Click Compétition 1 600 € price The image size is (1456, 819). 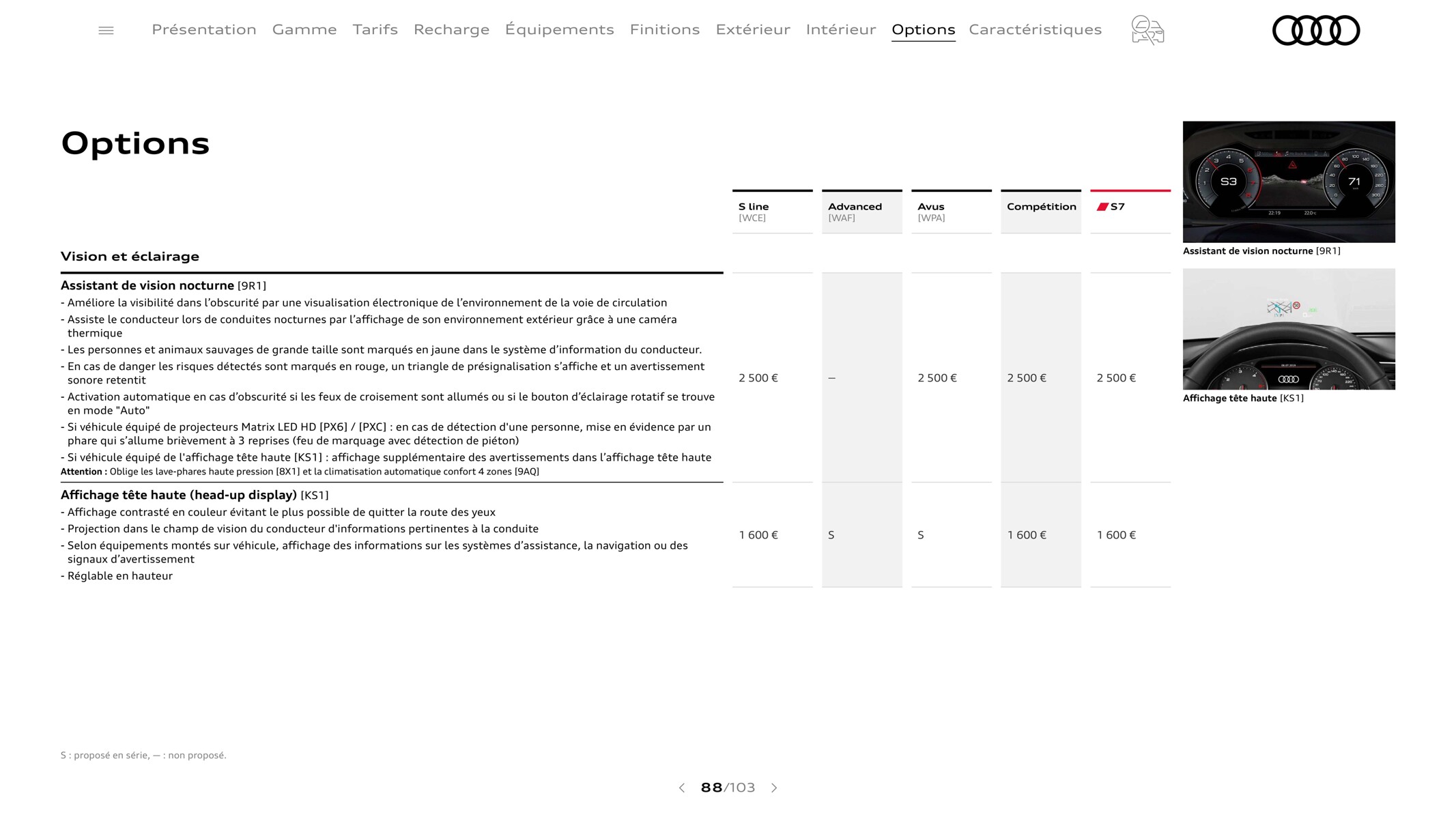click(x=1027, y=535)
